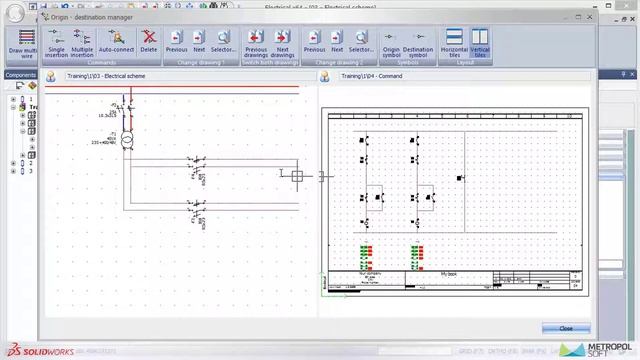Viewport: 640px width, 360px height.
Task: Maximize the Origin-destination manager window
Action: click(578, 17)
